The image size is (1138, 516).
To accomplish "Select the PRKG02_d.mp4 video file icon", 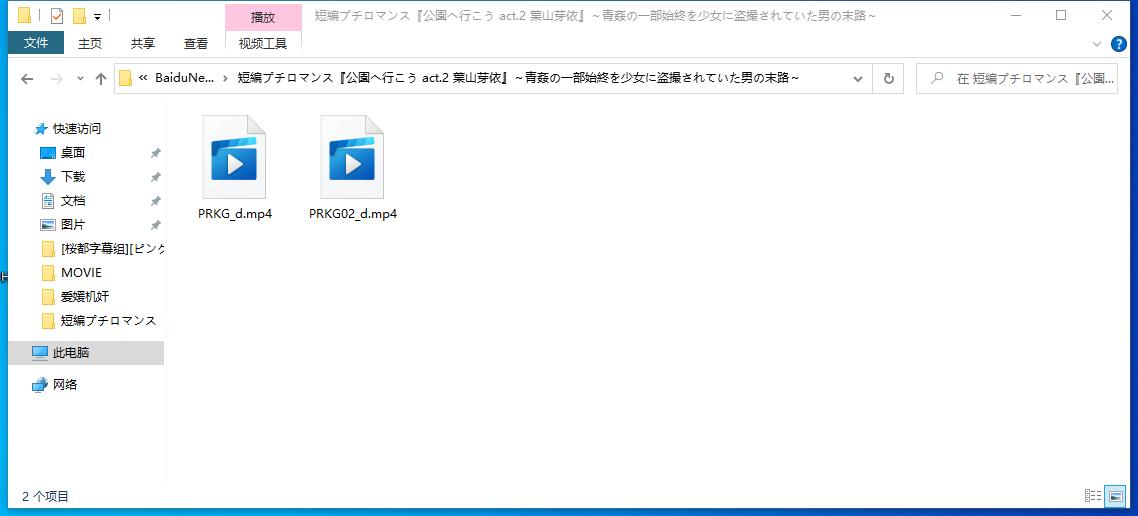I will [352, 157].
